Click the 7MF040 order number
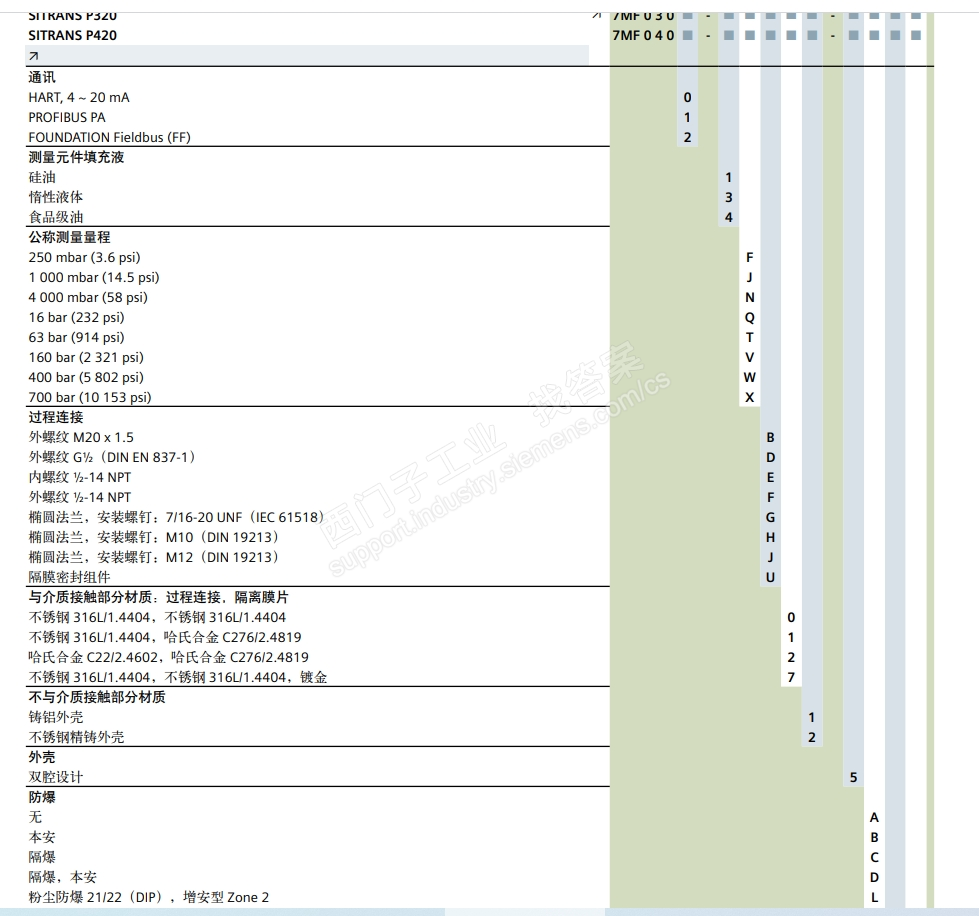The image size is (979, 916). (643, 36)
